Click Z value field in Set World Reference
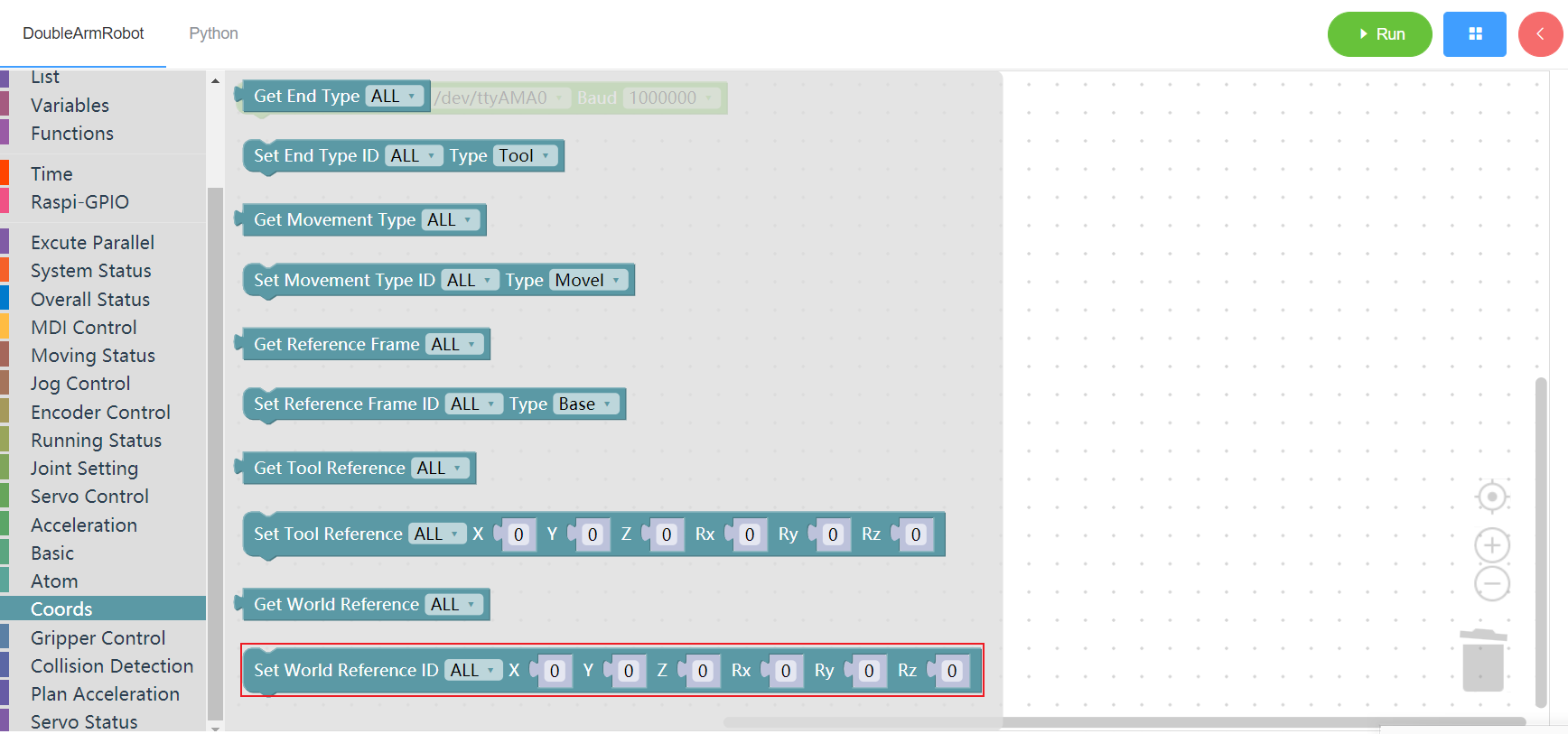This screenshot has height=734, width=1568. point(703,671)
